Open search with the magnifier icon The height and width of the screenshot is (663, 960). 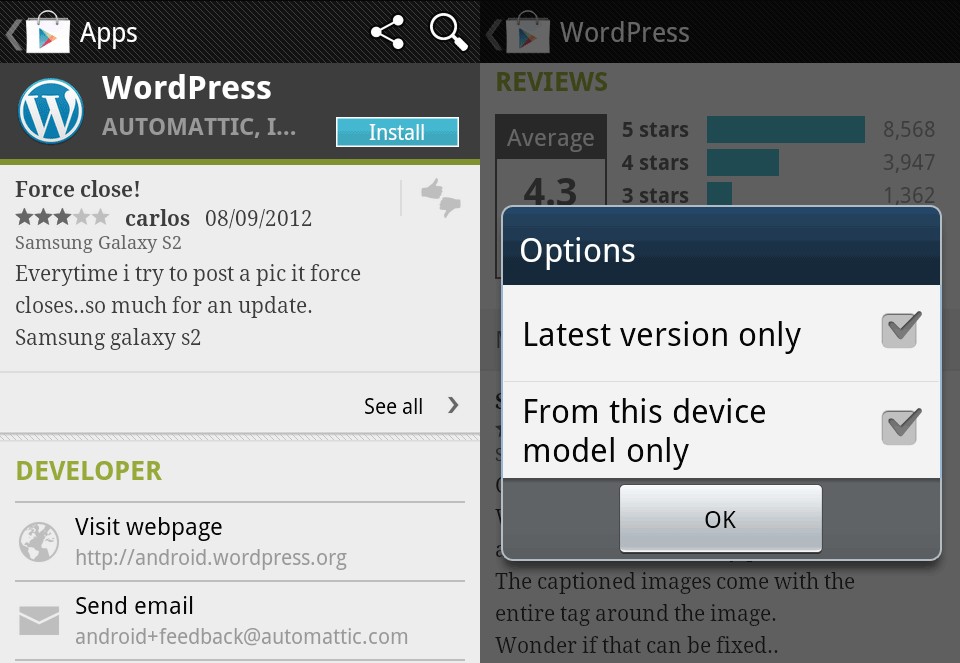coord(448,32)
